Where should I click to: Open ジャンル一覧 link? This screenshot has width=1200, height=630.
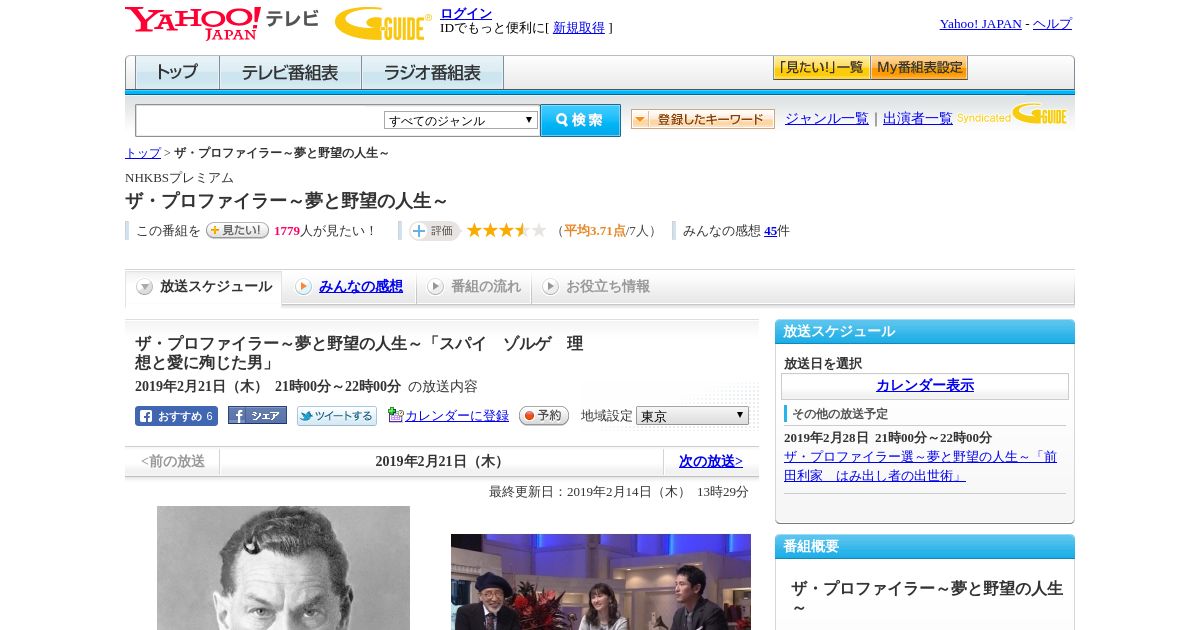[x=827, y=119]
